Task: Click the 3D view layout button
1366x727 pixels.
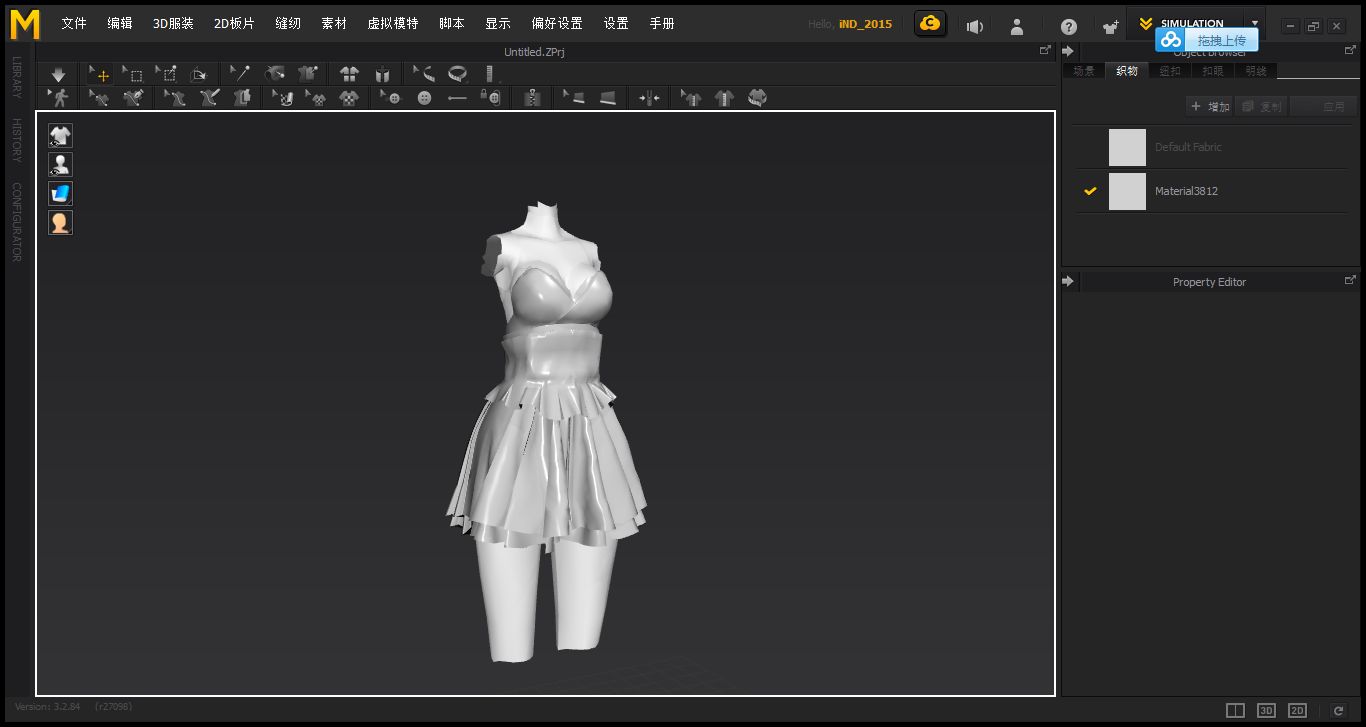Action: (1266, 710)
